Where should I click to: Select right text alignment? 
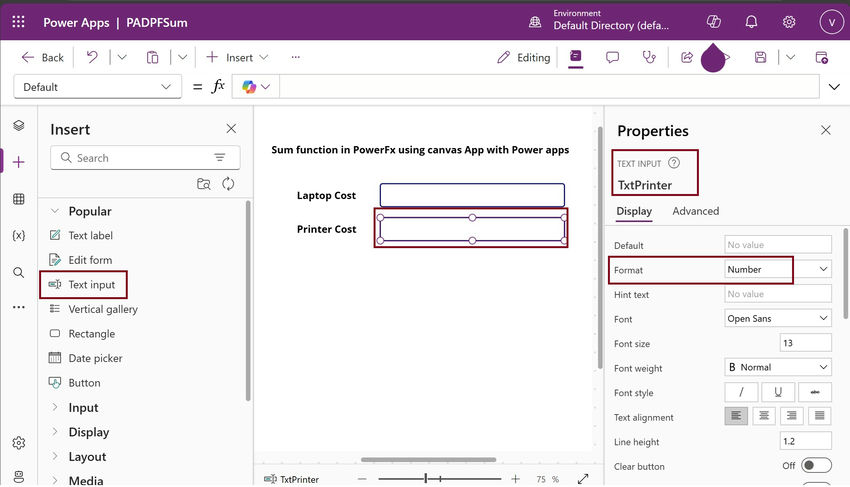[791, 416]
